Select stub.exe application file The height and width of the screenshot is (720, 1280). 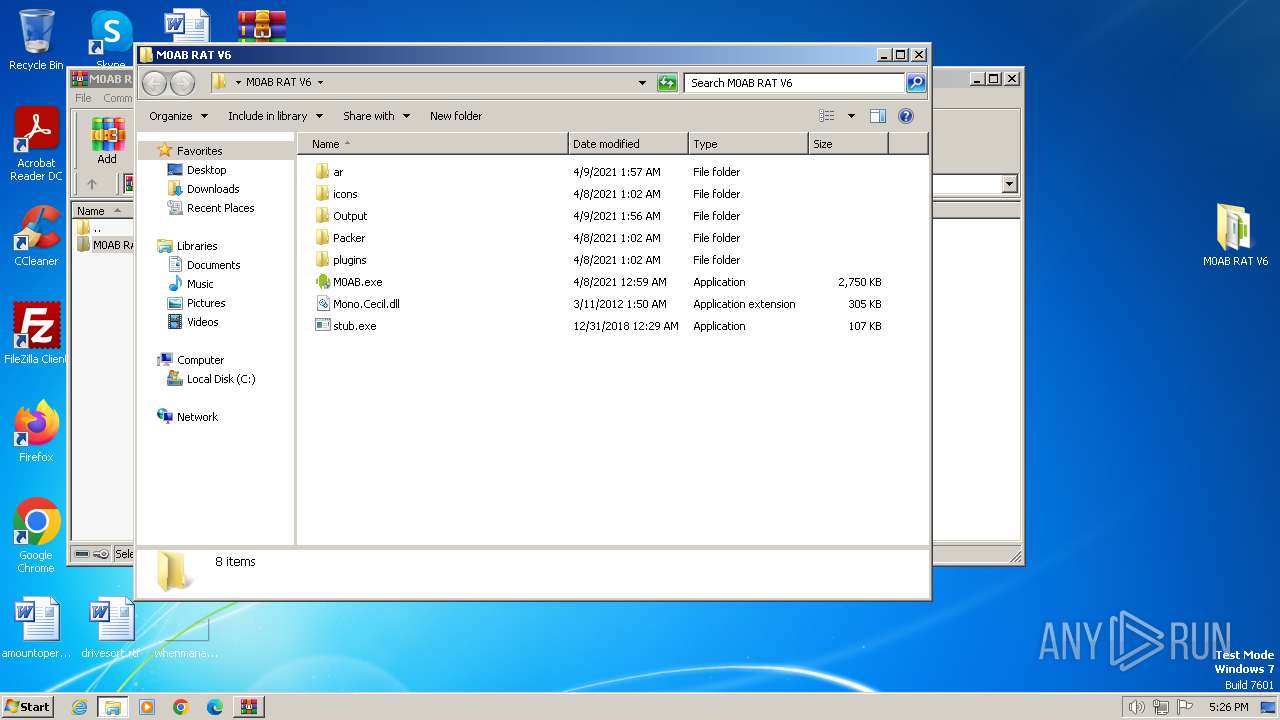pos(354,326)
